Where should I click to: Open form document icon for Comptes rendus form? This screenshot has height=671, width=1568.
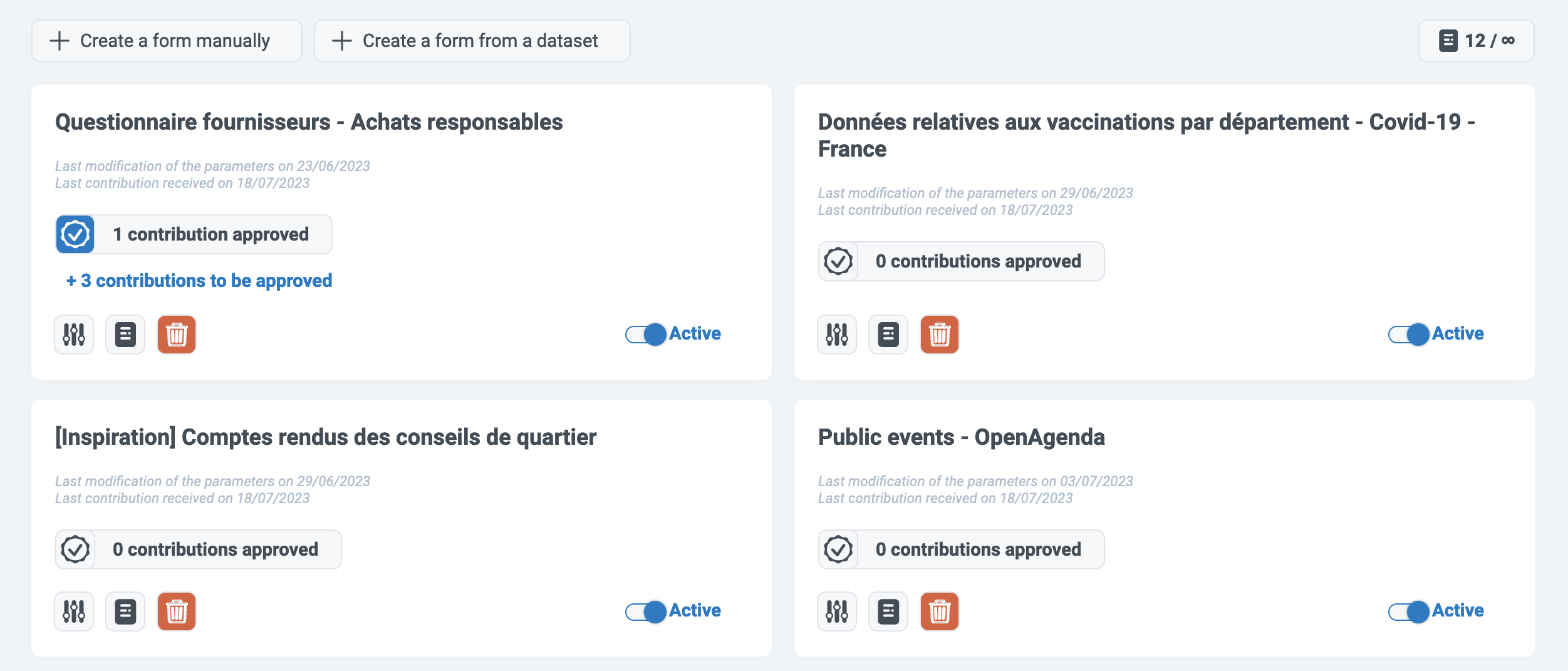click(x=125, y=611)
